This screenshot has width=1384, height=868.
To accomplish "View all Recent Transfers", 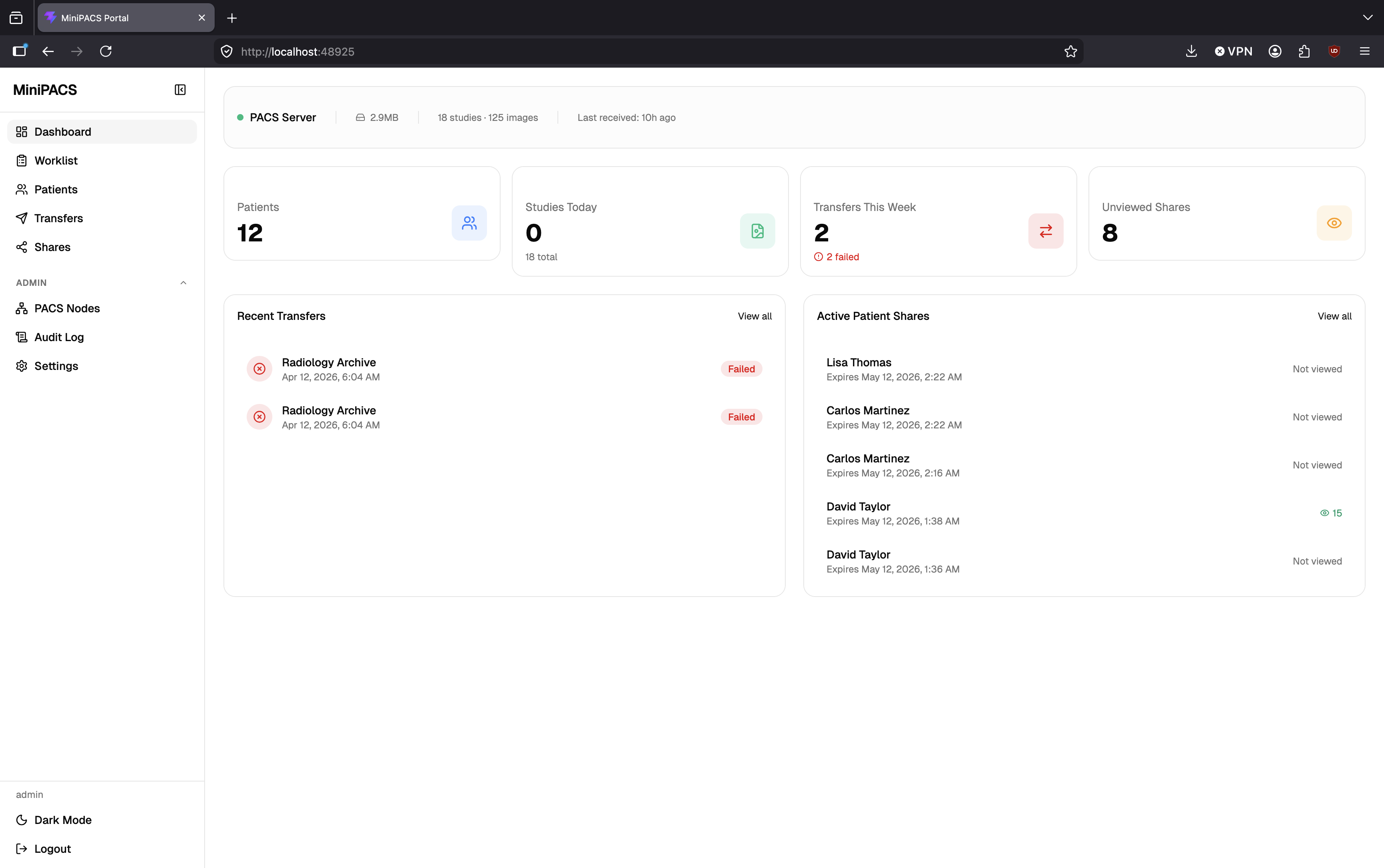I will [754, 316].
